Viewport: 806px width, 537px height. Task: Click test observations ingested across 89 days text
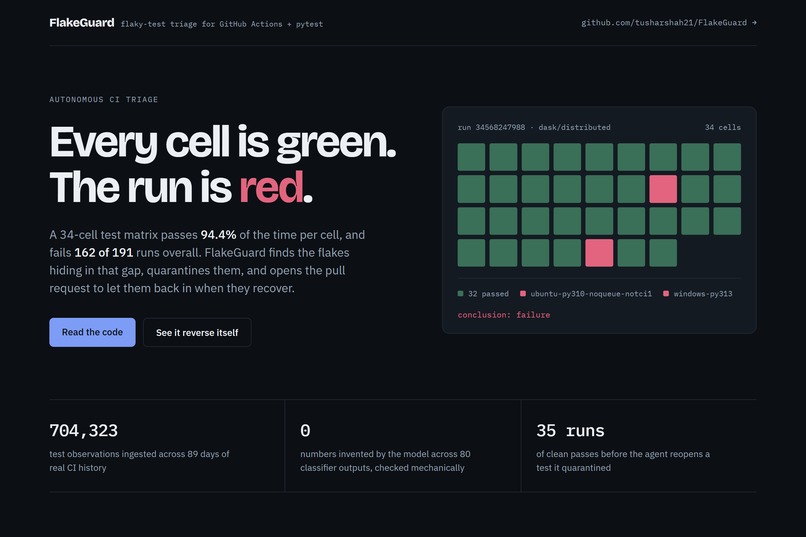click(x=139, y=461)
